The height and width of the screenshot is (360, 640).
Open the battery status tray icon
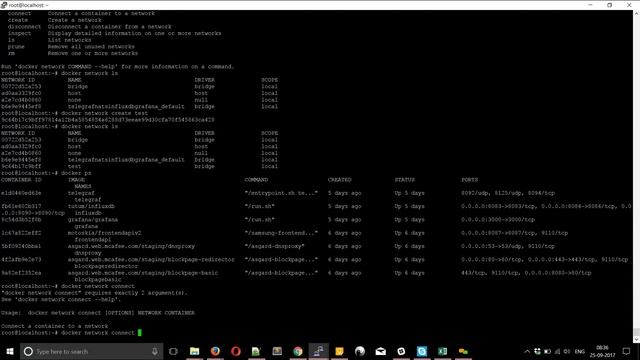[547, 351]
